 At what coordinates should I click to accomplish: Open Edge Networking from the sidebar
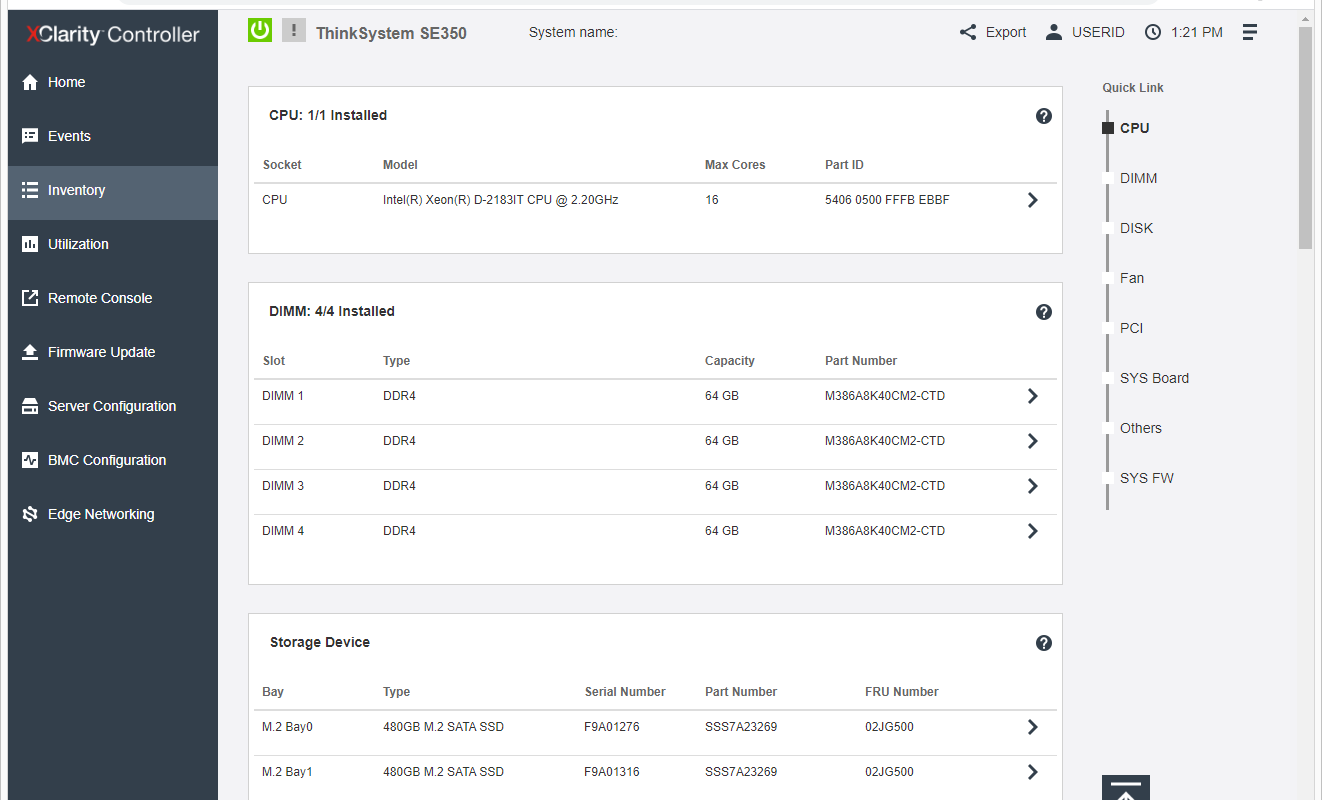(113, 514)
